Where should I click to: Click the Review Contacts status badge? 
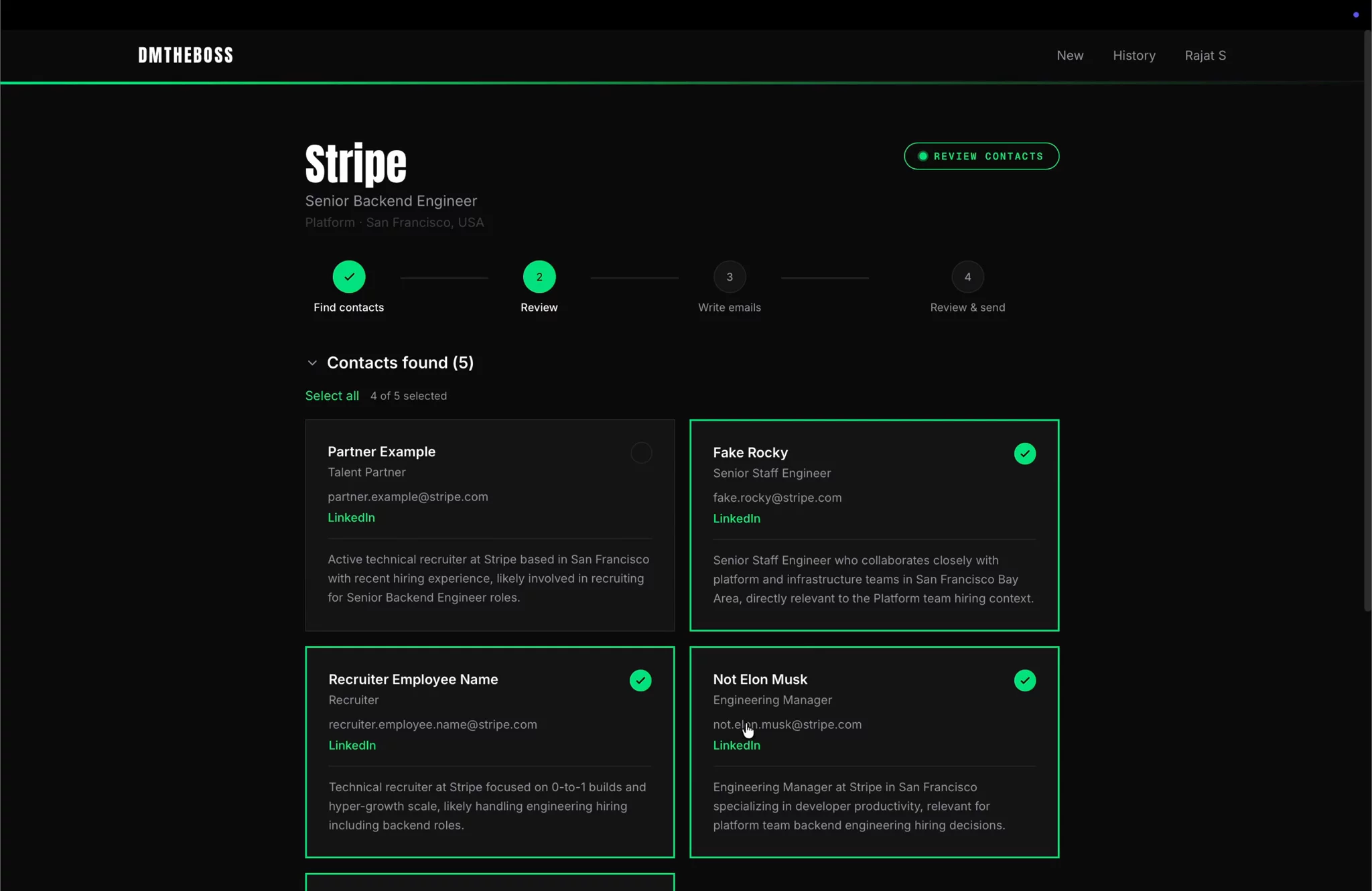981,156
